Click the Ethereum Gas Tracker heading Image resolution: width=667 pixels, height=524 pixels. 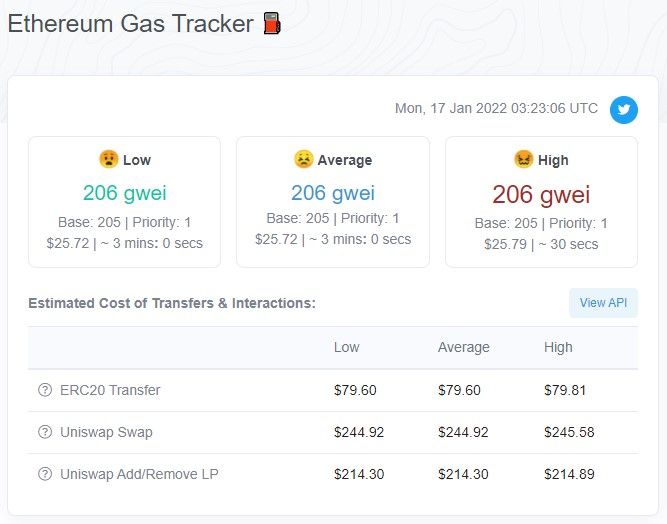click(x=131, y=23)
